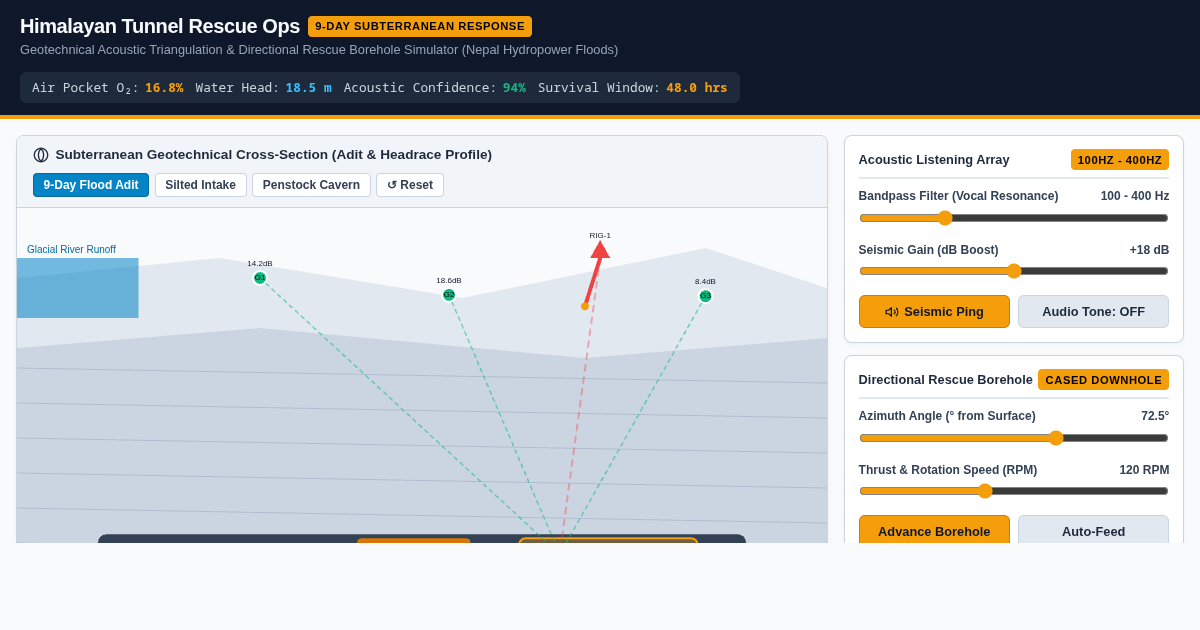Click the 100HZ - 400HZ badge
The height and width of the screenshot is (630, 1200).
pyautogui.click(x=1120, y=160)
